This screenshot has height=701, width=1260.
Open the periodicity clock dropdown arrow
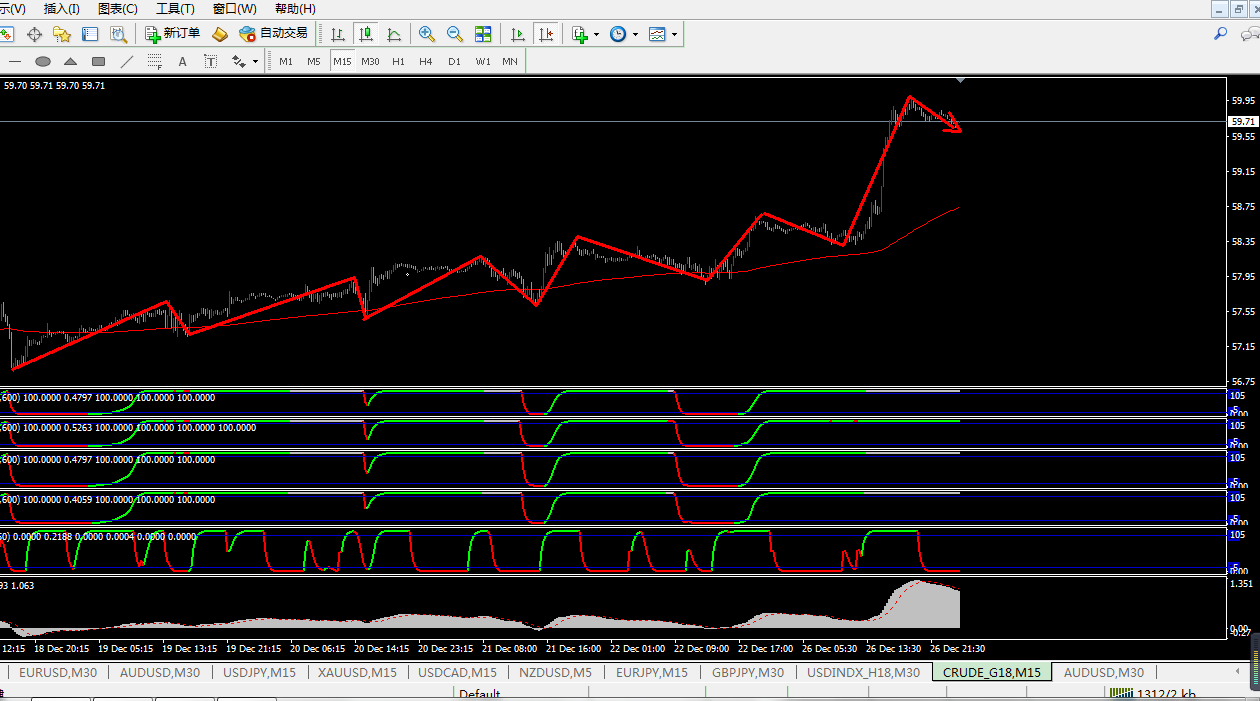635,34
